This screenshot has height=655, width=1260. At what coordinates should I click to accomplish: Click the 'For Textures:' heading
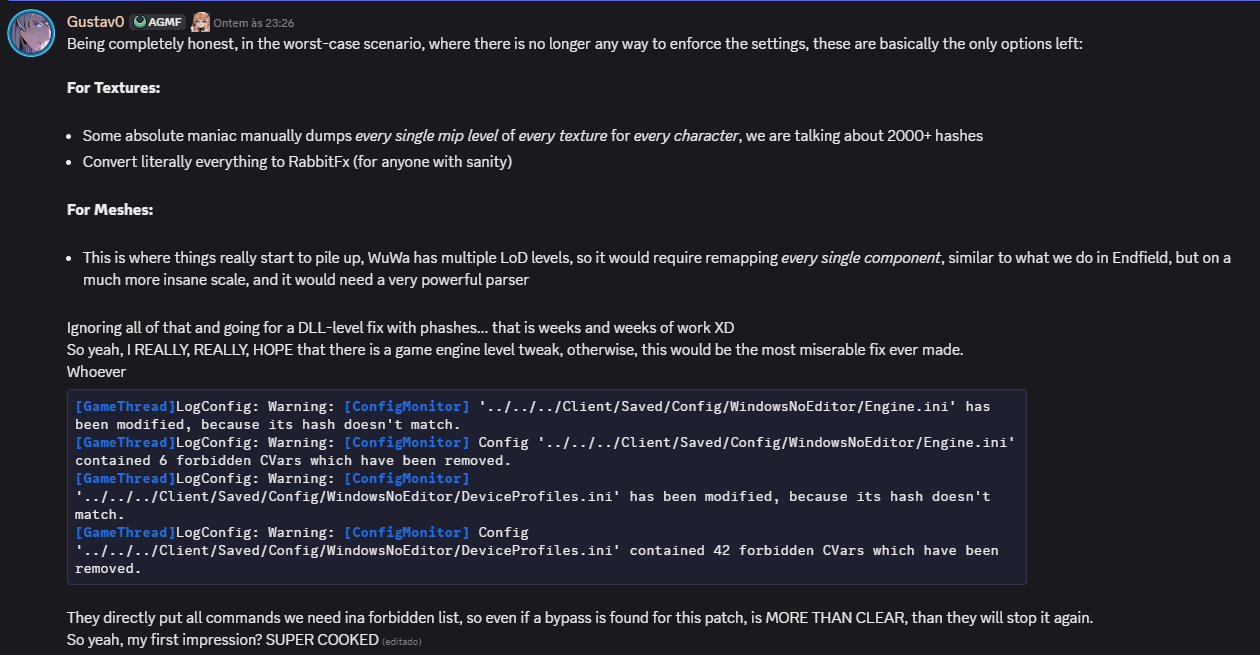[x=113, y=88]
